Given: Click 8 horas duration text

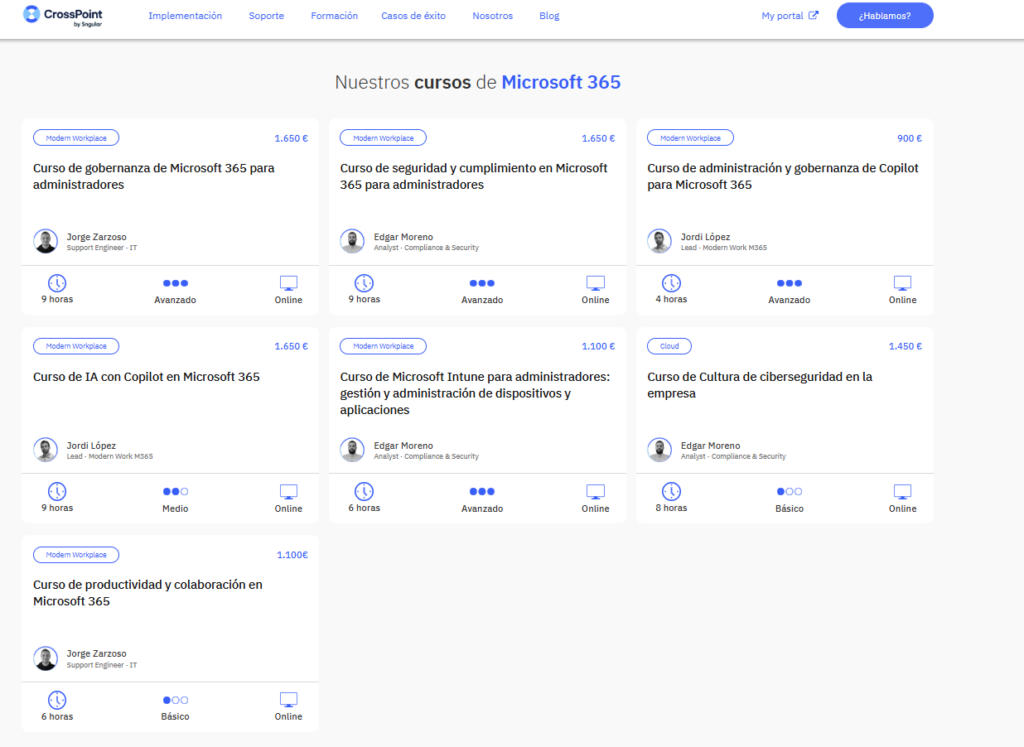Looking at the screenshot, I should pyautogui.click(x=671, y=508).
